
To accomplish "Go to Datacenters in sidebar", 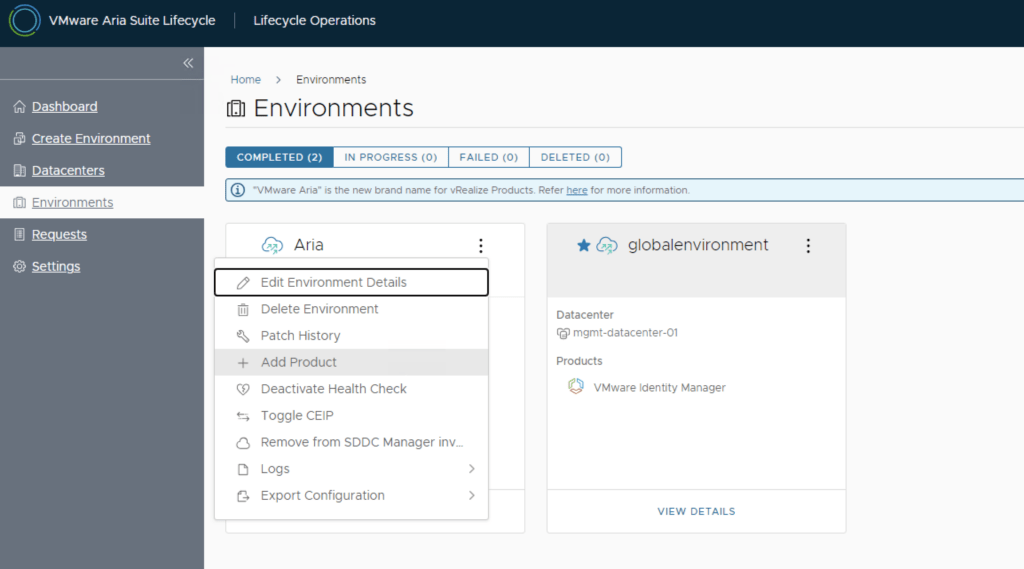I will tap(68, 171).
